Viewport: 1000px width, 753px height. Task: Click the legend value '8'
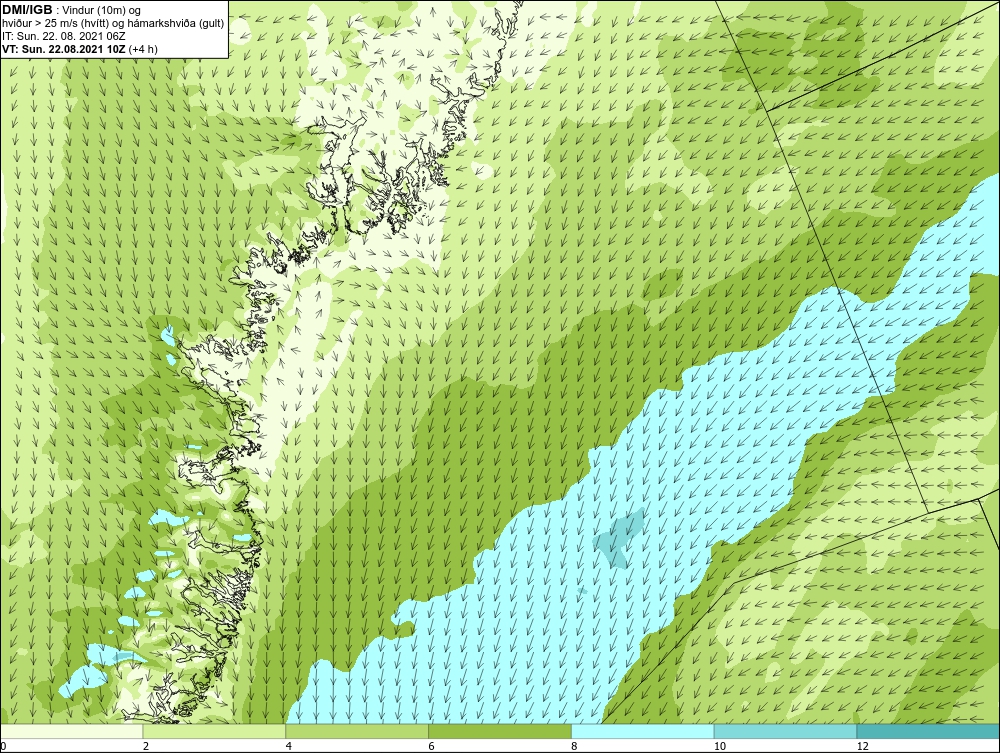[575, 746]
